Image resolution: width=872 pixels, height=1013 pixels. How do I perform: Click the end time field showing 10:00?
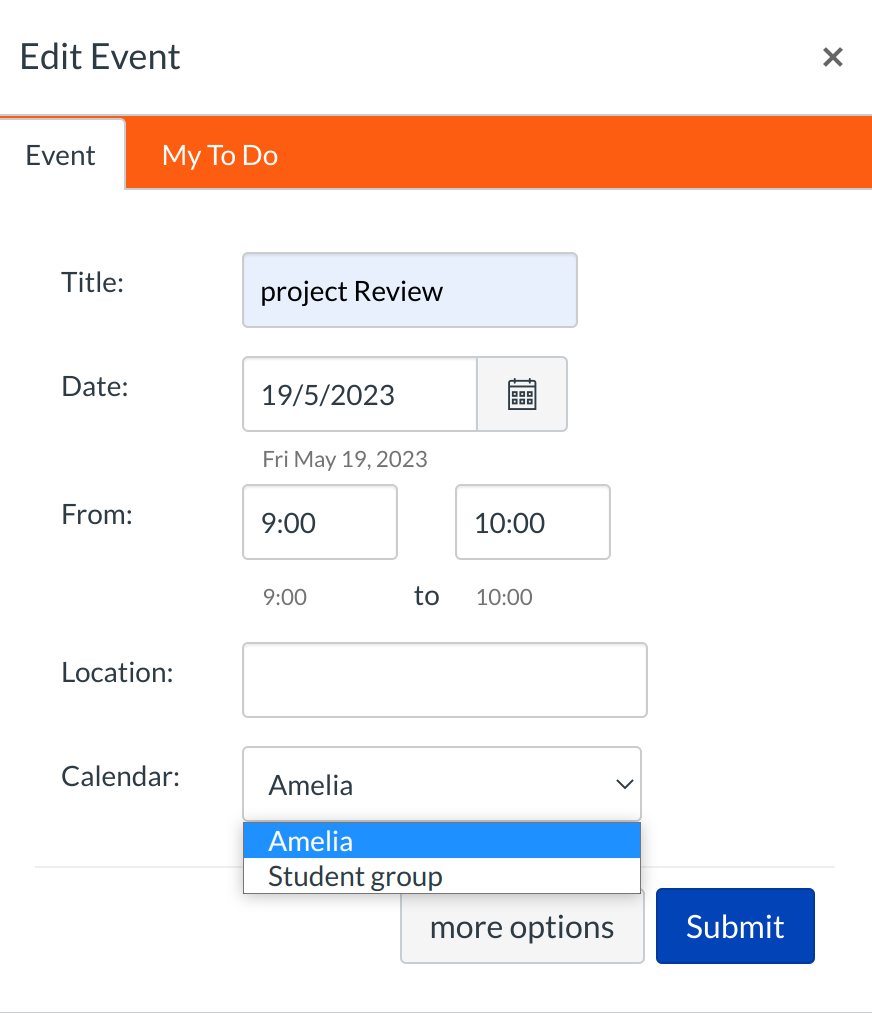532,522
